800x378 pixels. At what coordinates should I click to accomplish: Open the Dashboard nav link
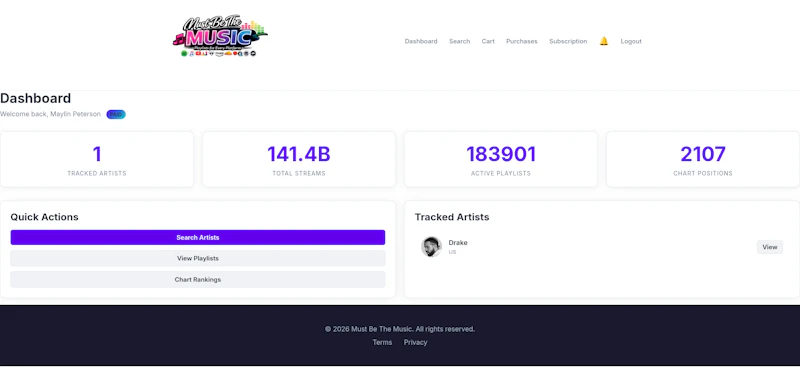click(421, 41)
